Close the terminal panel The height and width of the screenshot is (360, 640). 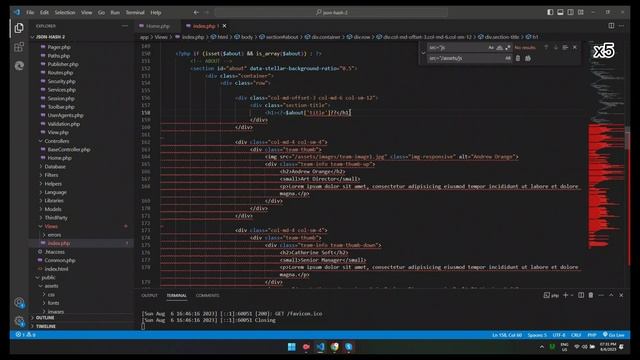tap(621, 295)
